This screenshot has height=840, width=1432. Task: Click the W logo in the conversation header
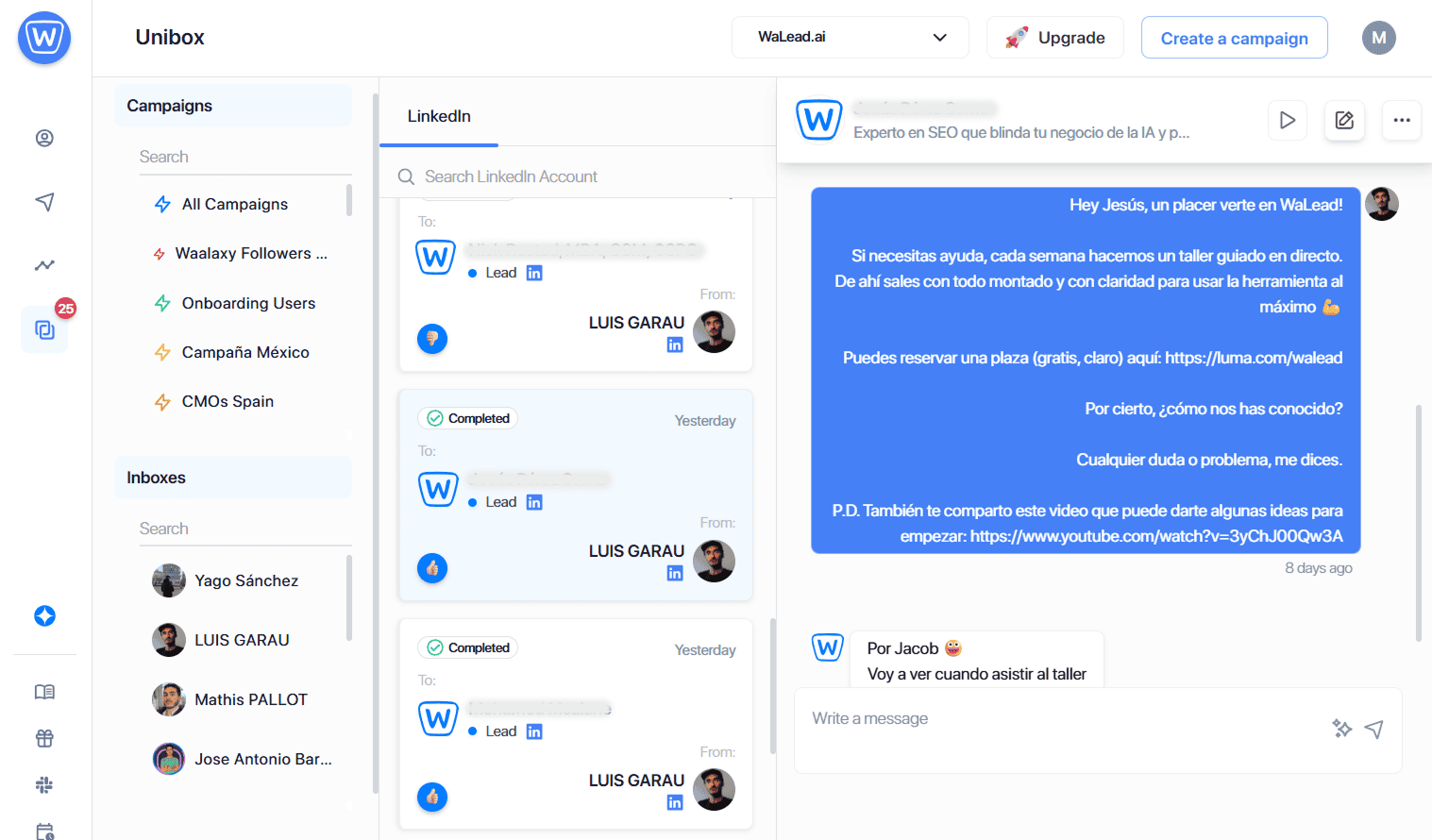[818, 120]
